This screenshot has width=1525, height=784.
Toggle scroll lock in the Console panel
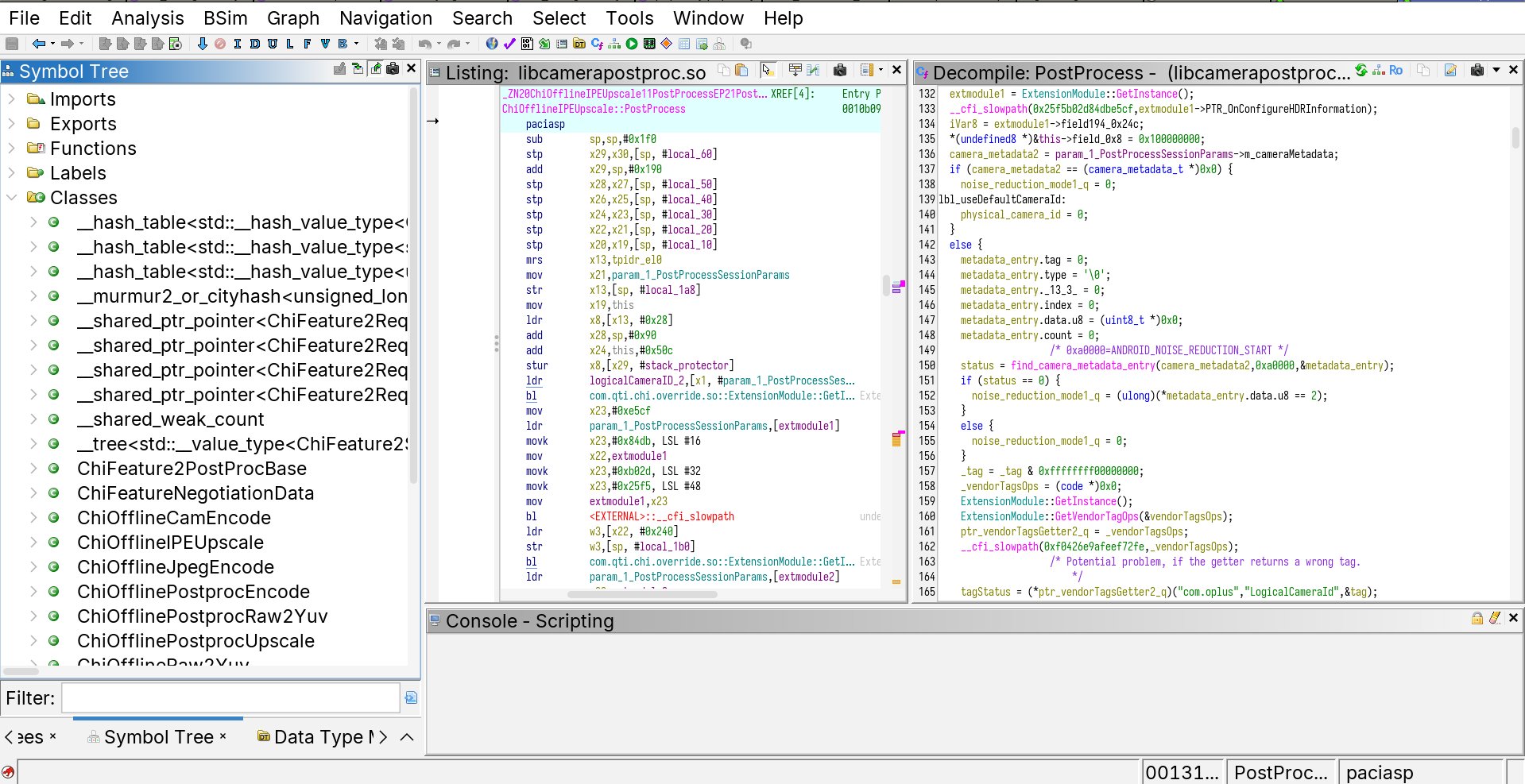pyautogui.click(x=1476, y=619)
